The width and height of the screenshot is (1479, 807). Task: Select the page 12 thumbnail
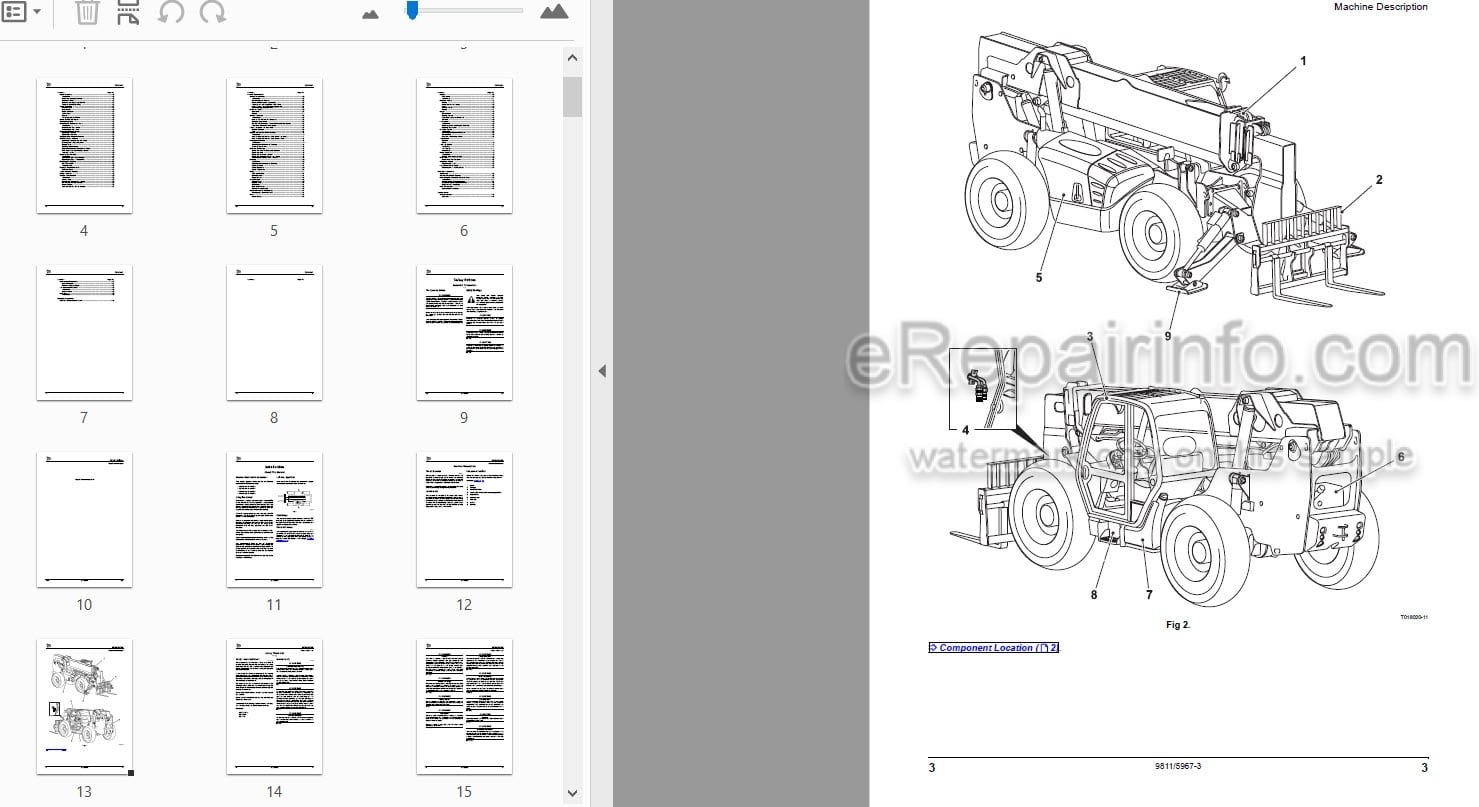point(464,519)
